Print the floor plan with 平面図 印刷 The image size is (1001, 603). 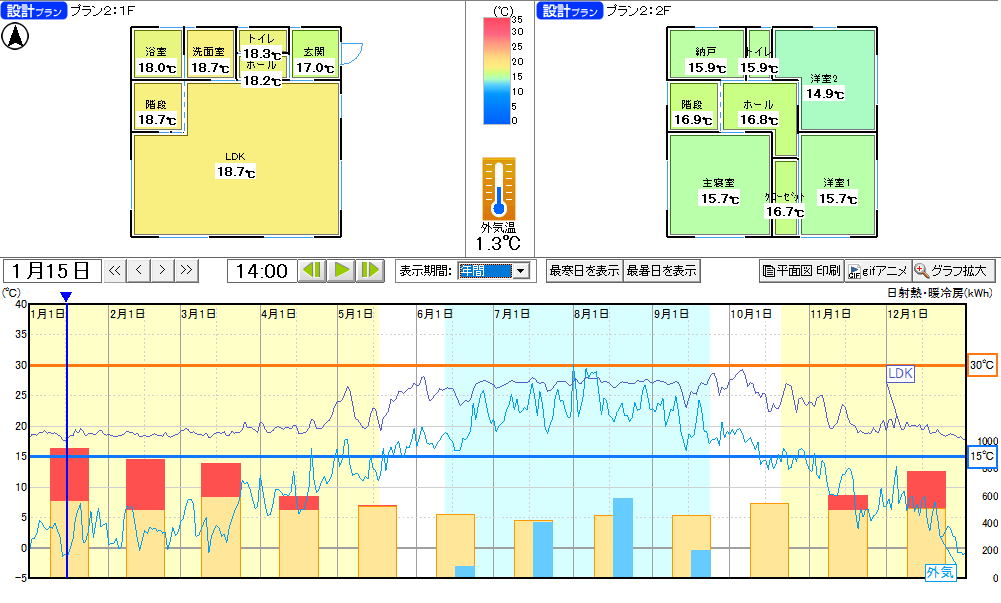pos(801,270)
